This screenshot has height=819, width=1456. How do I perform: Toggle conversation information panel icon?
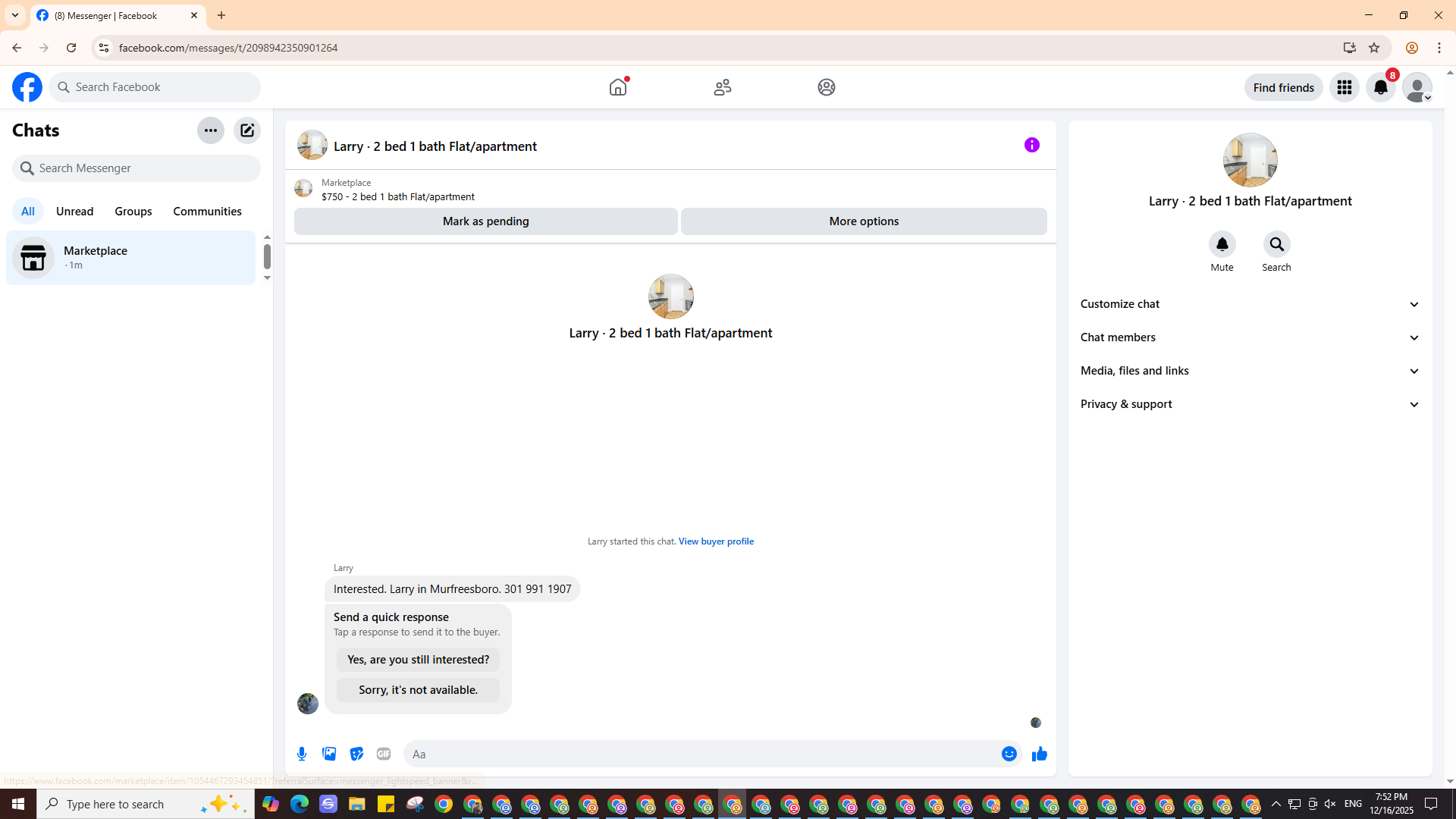1032,145
